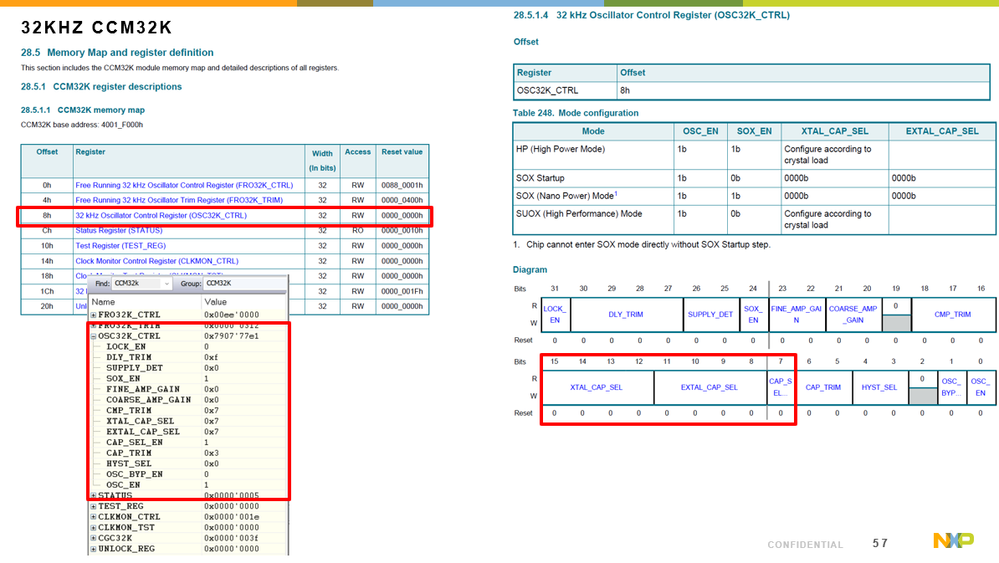Select the DLY_TRIM field row
Viewport: 999px width, 563px height.
tap(188, 357)
